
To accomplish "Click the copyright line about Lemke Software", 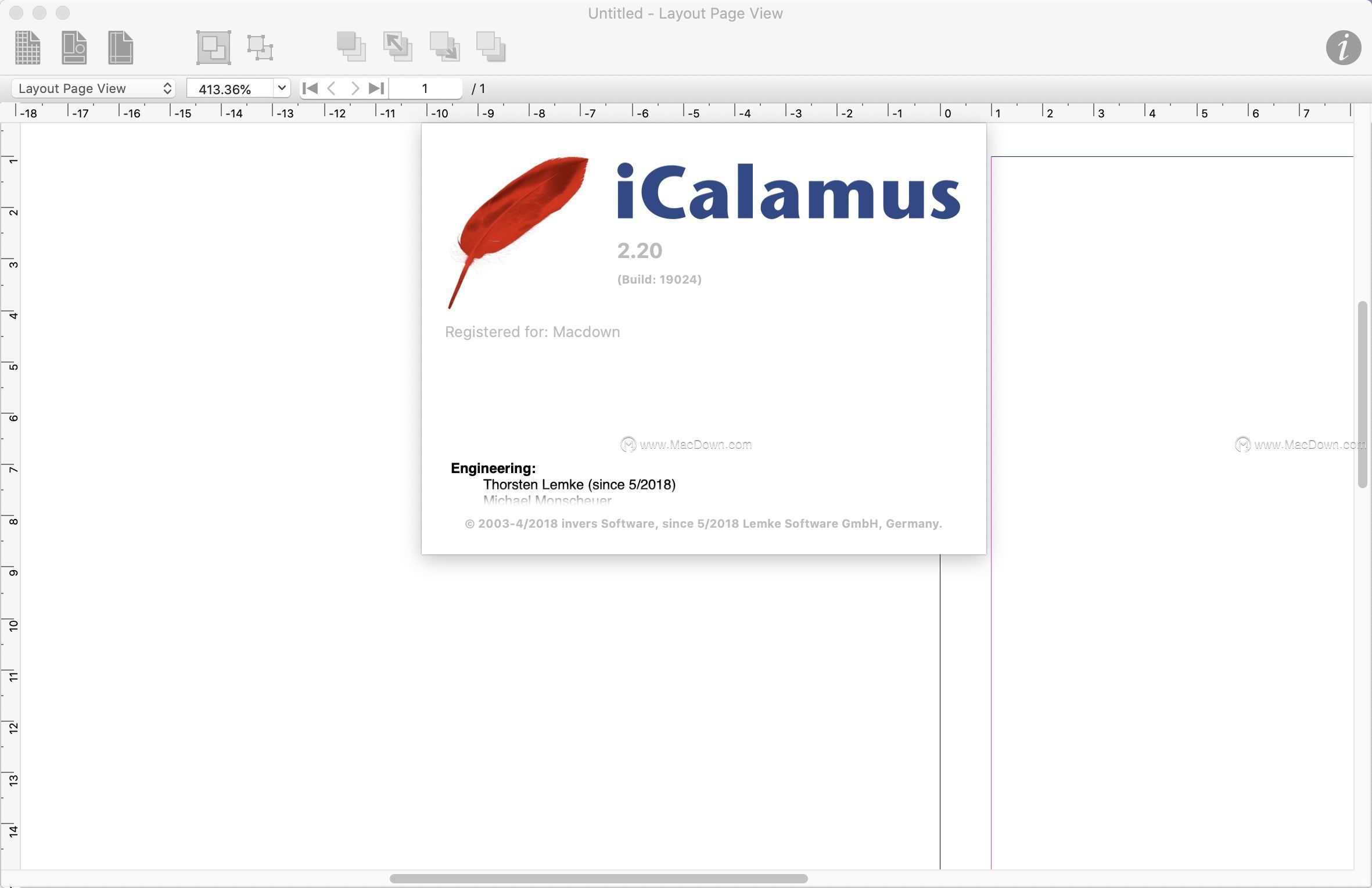I will [x=703, y=524].
